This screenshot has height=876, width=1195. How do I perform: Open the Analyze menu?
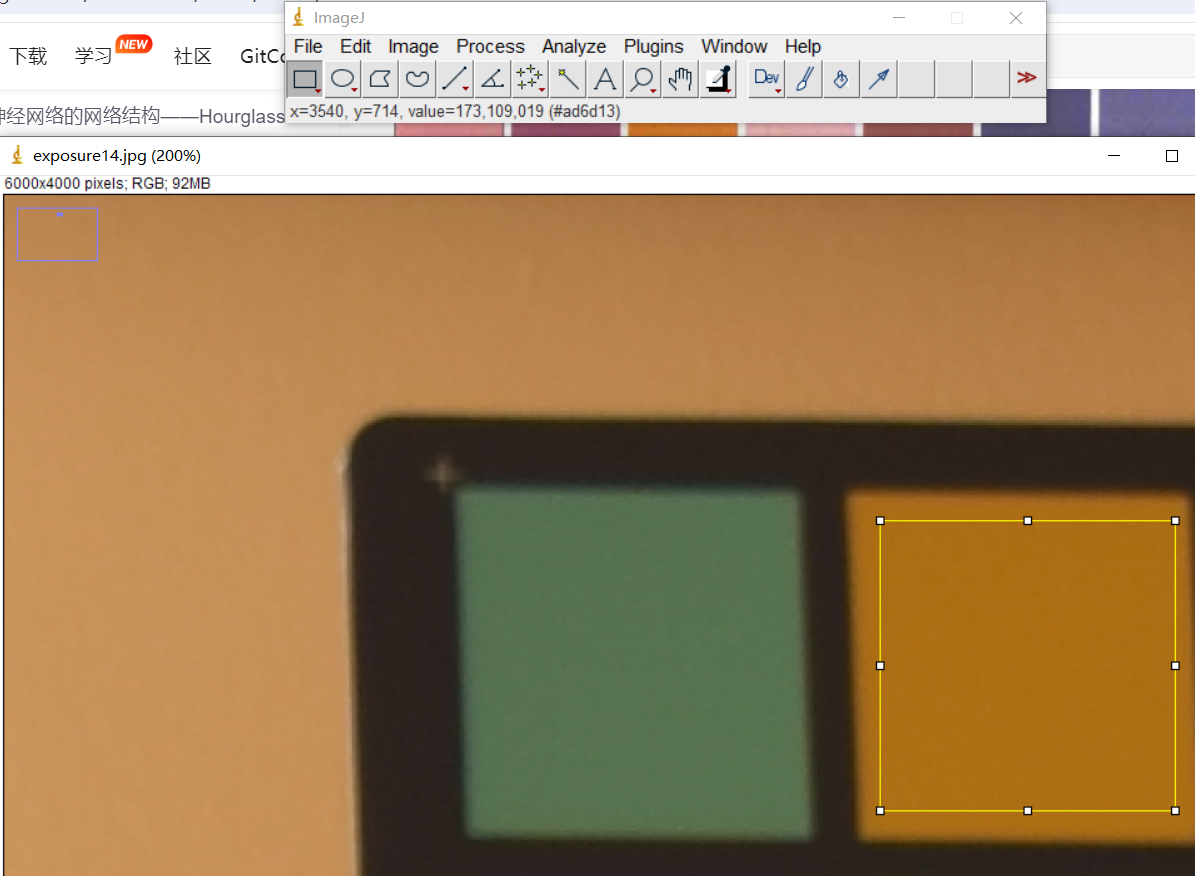[x=574, y=47]
